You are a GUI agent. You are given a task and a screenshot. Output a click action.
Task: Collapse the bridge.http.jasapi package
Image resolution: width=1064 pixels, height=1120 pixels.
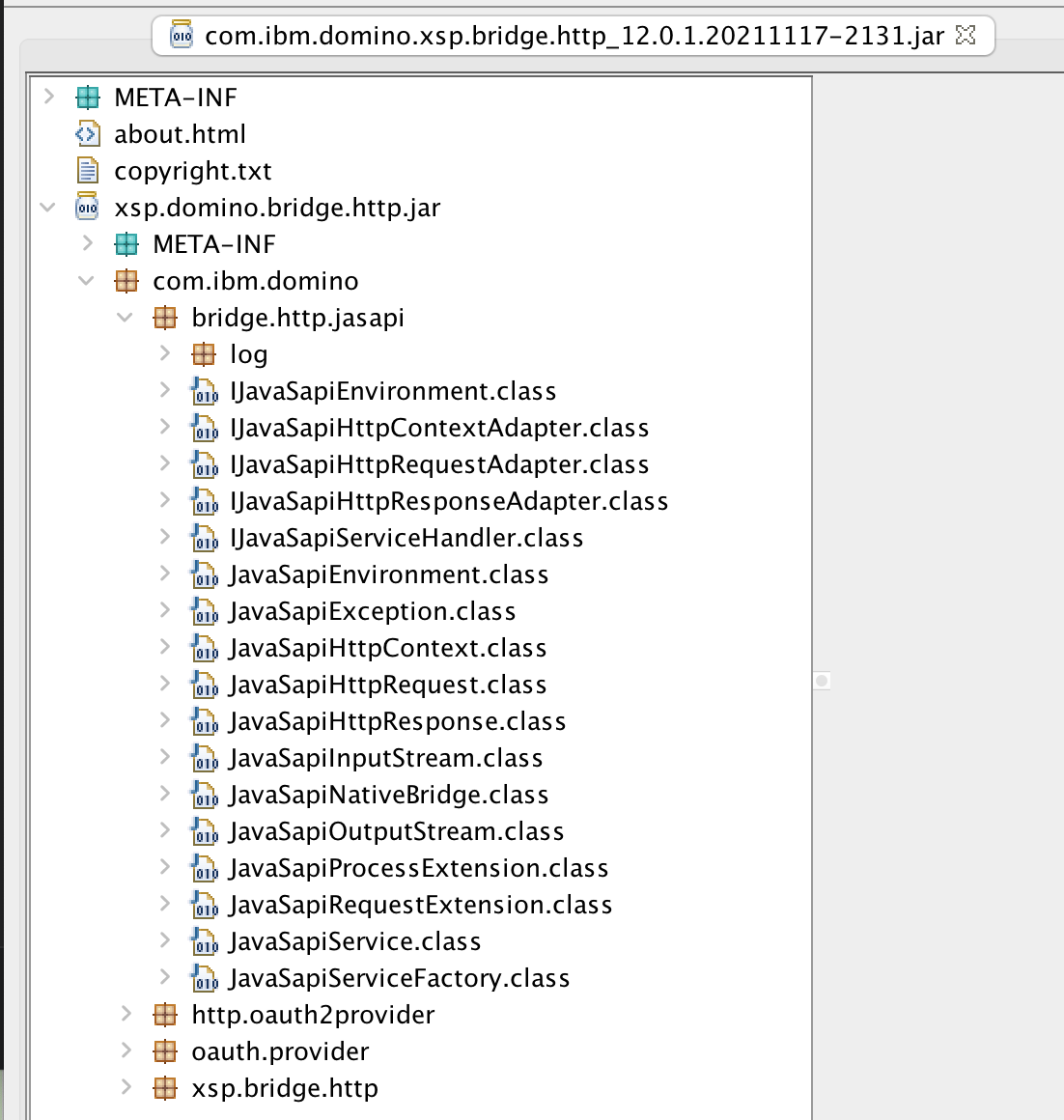[x=126, y=318]
